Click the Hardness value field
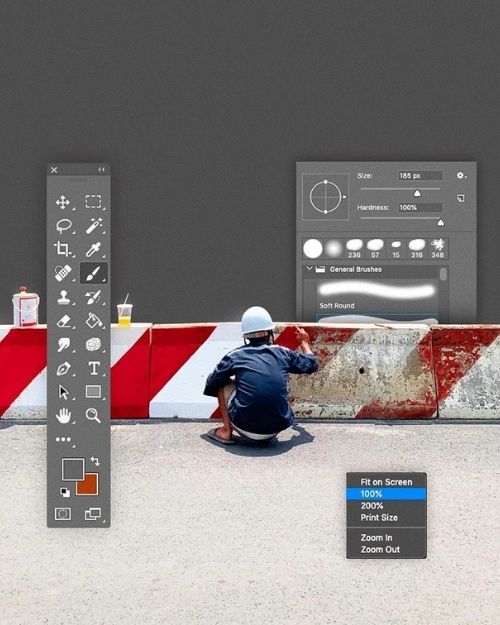Image resolution: width=500 pixels, height=625 pixels. click(420, 208)
